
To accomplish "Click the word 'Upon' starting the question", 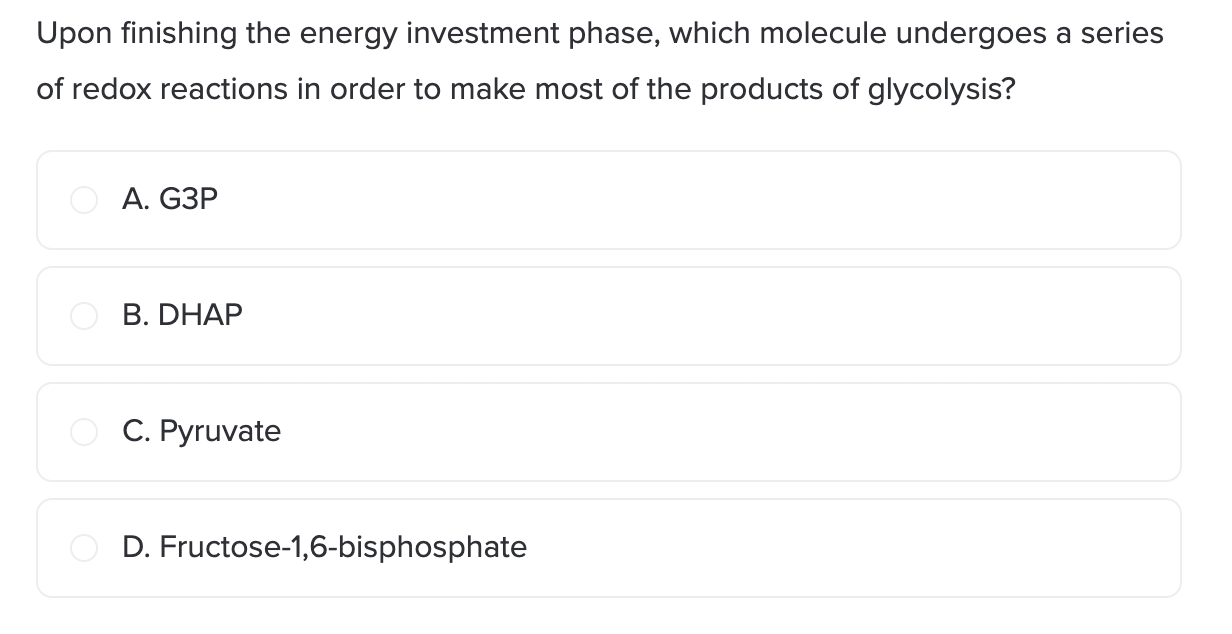I will tap(69, 36).
